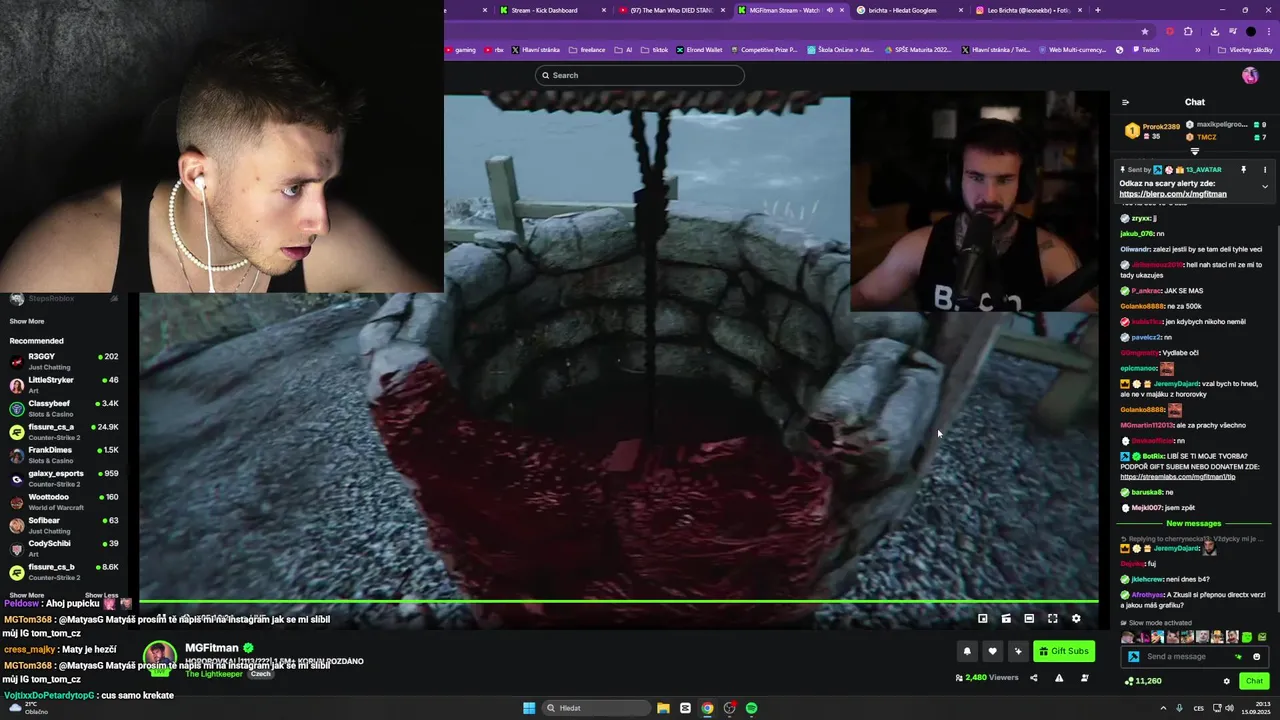Open File Explorer from the taskbar
The image size is (1280, 720).
pyautogui.click(x=663, y=708)
